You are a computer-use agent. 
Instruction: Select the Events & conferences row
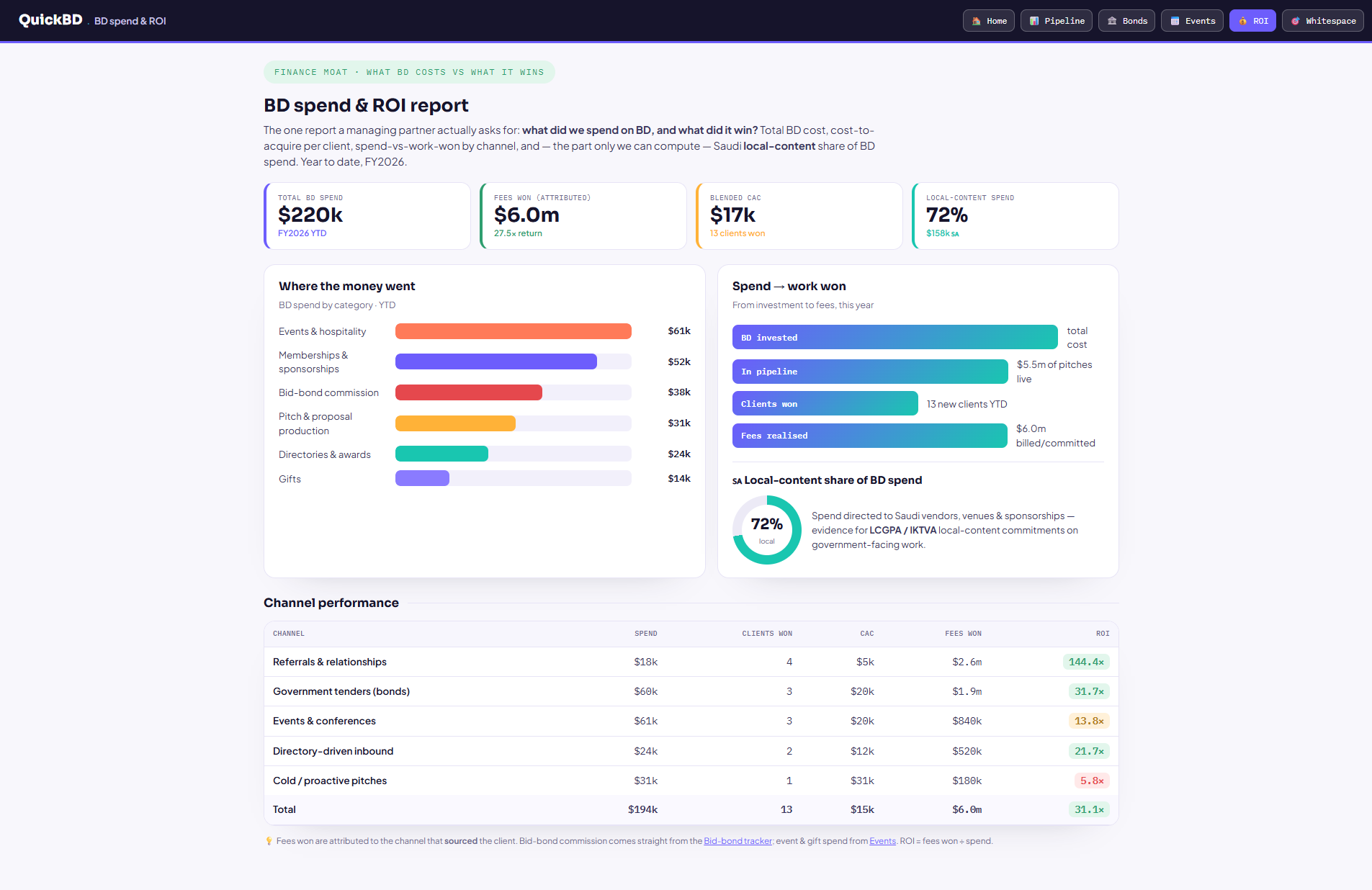pos(691,721)
